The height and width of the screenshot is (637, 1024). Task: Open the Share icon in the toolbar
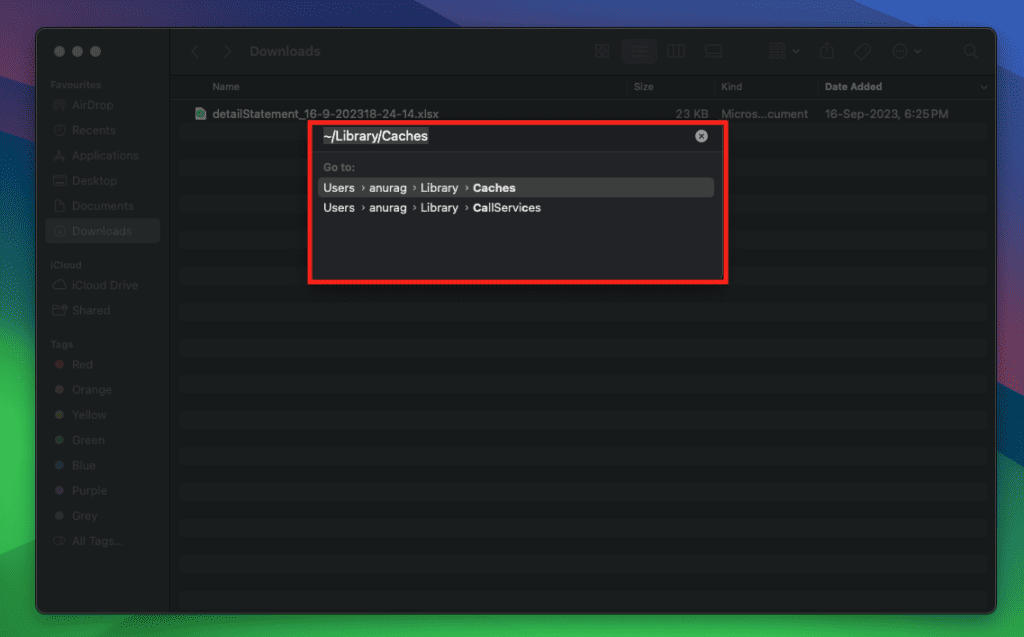pos(826,51)
